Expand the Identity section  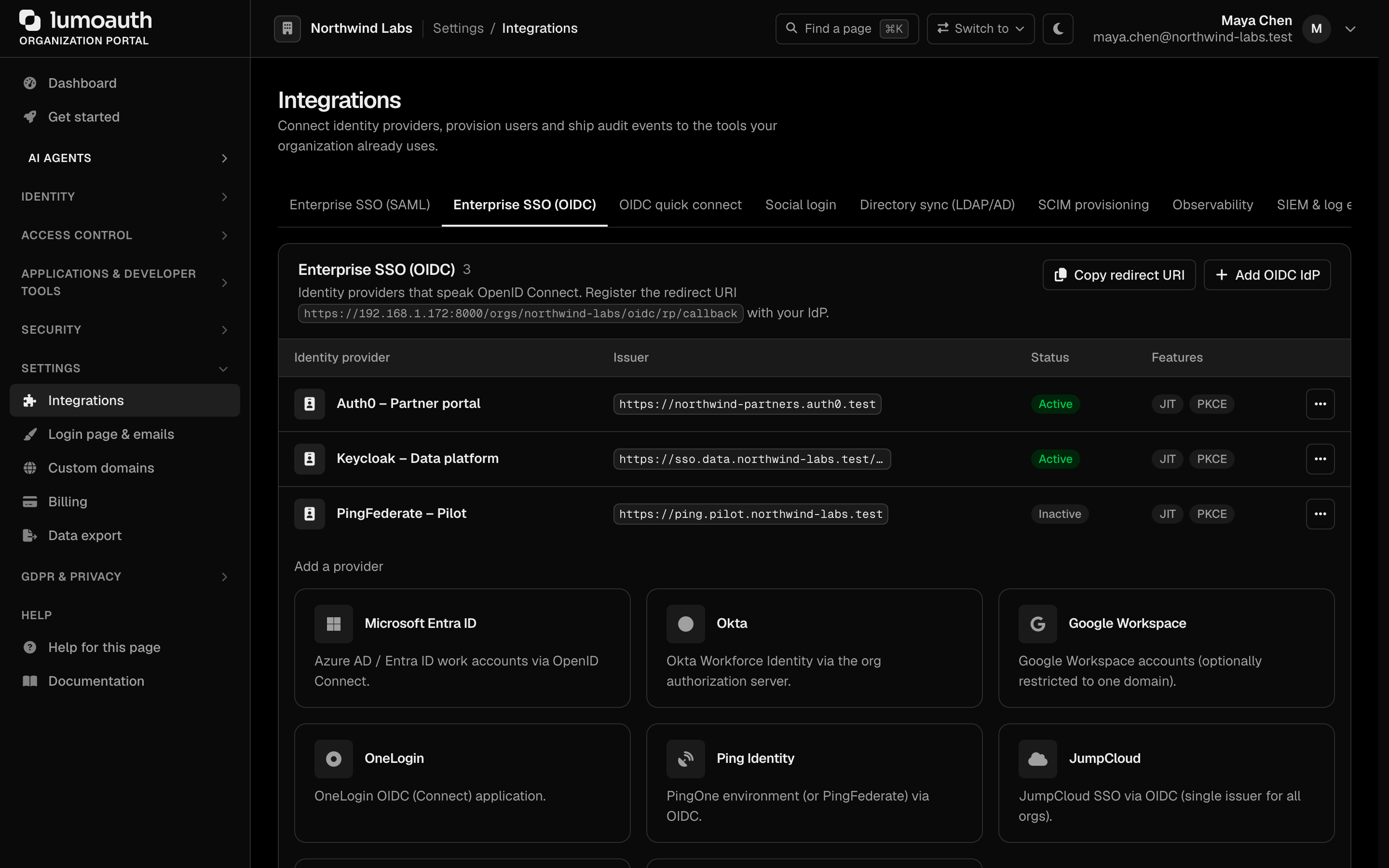(x=124, y=196)
